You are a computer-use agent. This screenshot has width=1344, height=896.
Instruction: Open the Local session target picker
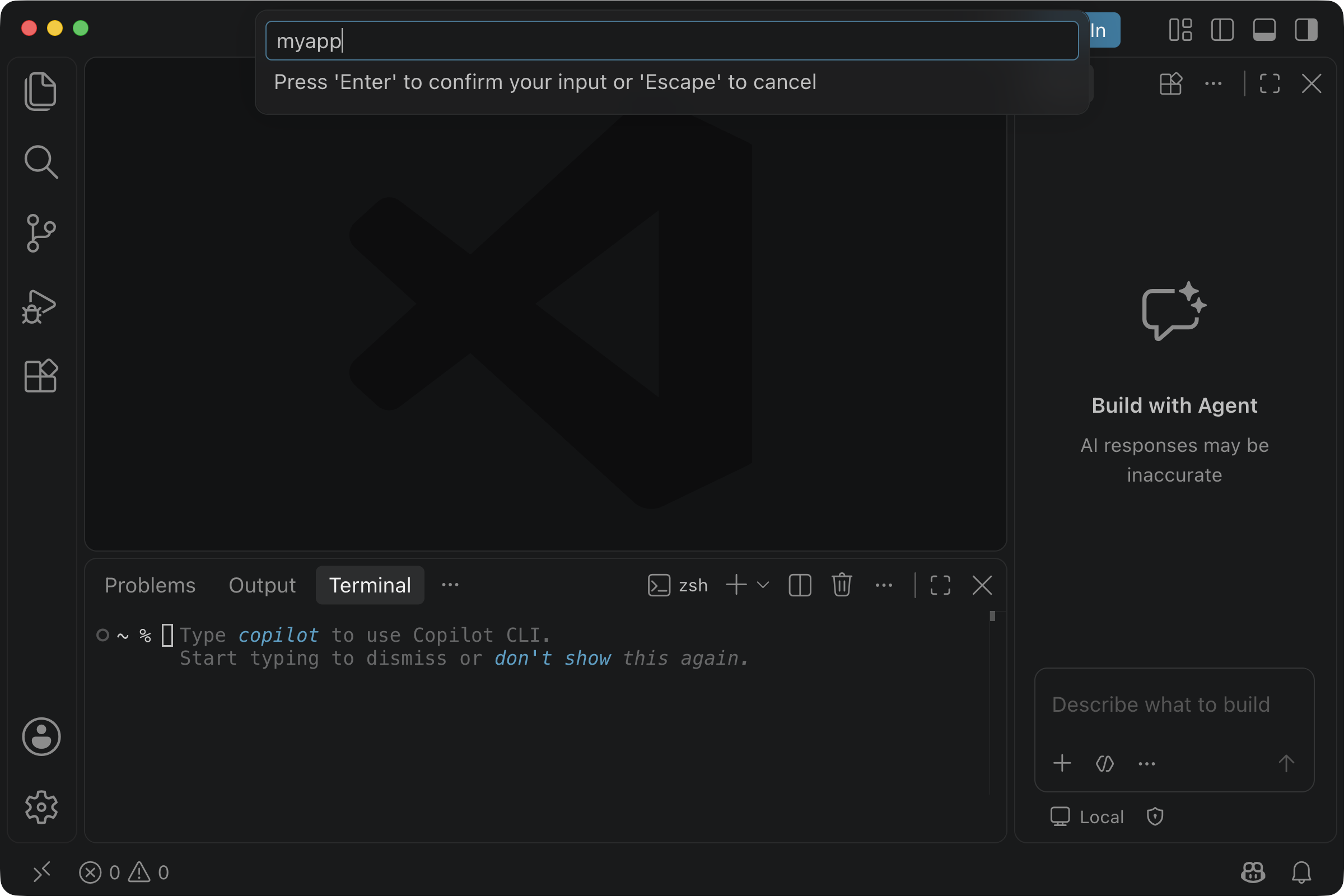(x=1087, y=817)
